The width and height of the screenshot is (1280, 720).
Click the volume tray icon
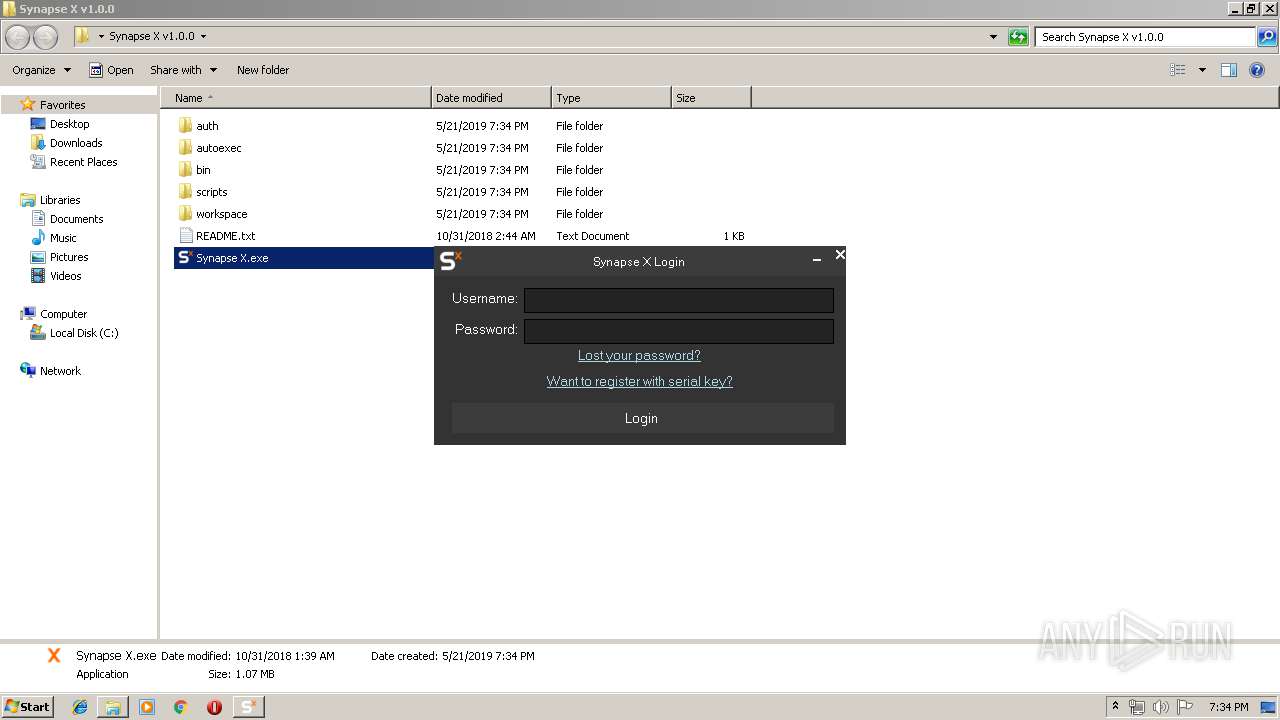pos(1161,707)
